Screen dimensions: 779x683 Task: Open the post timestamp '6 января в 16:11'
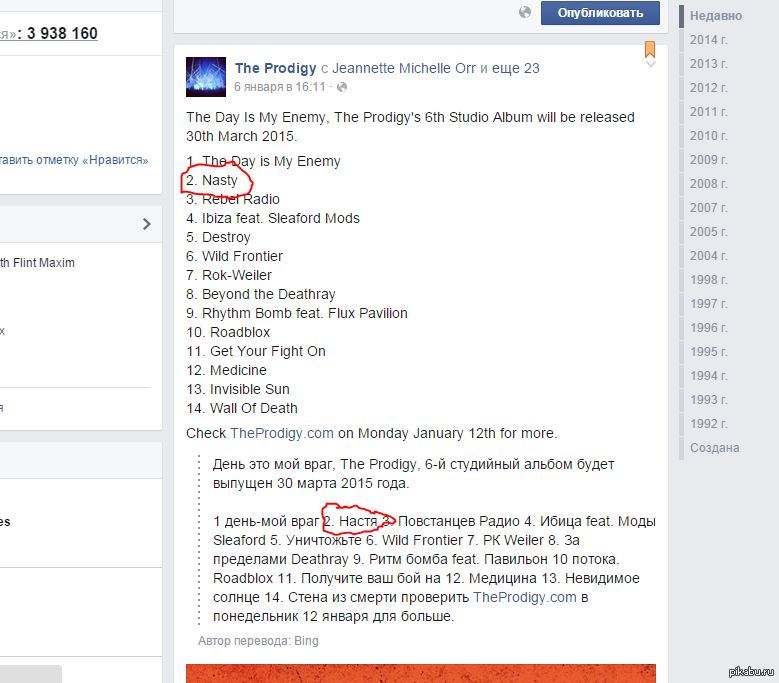click(x=280, y=87)
